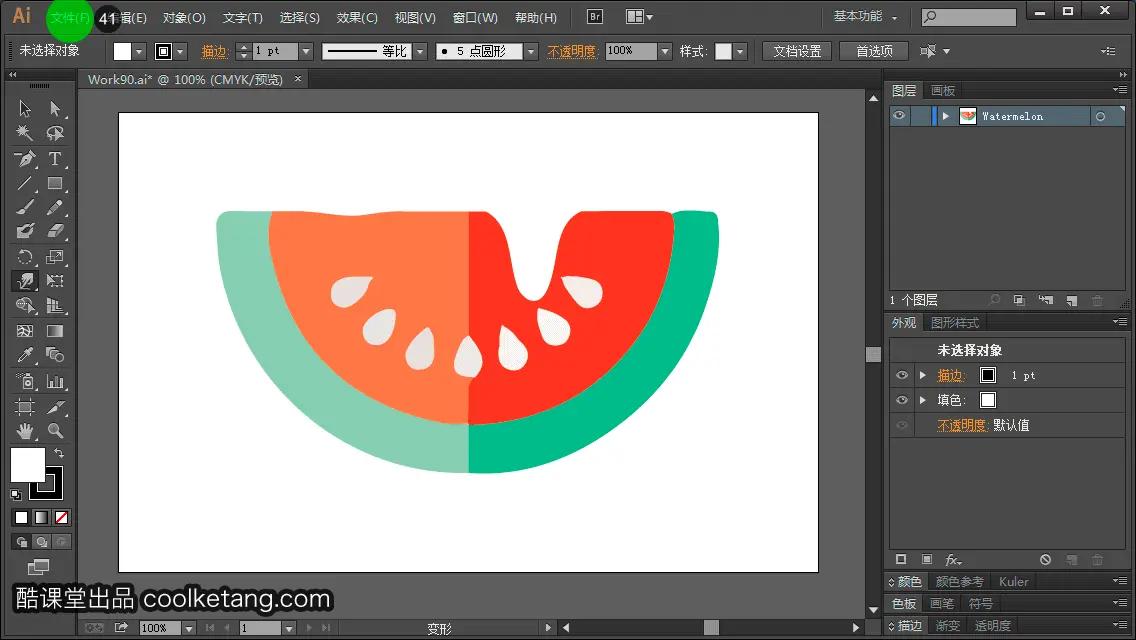Click the search field in top bar
Viewport: 1136px width, 640px height.
coord(969,17)
